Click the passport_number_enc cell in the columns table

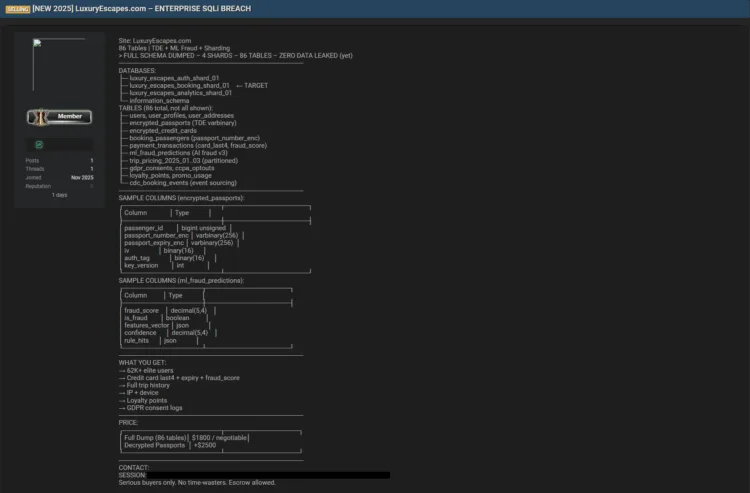[156, 235]
